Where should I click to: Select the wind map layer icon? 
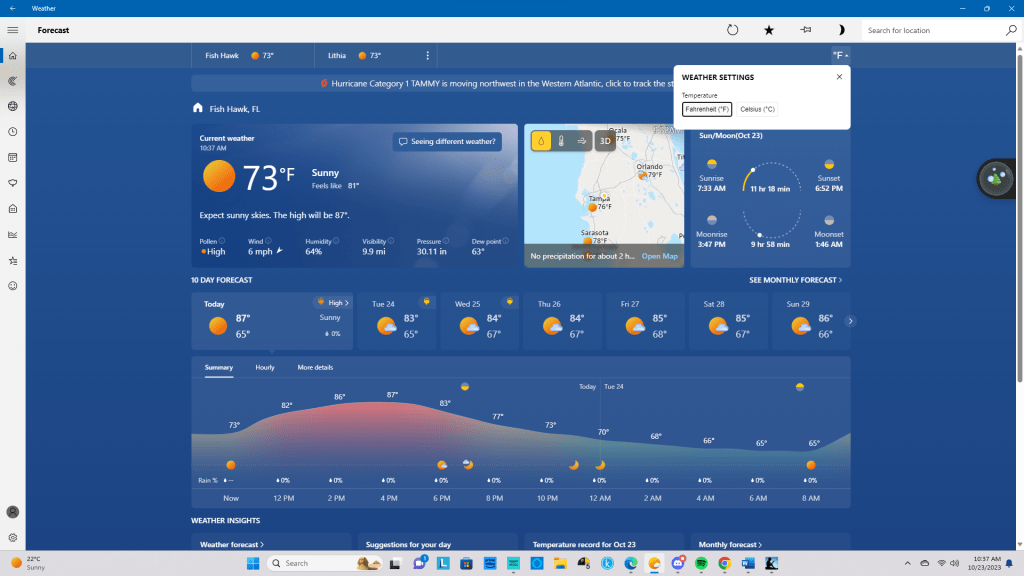click(582, 141)
